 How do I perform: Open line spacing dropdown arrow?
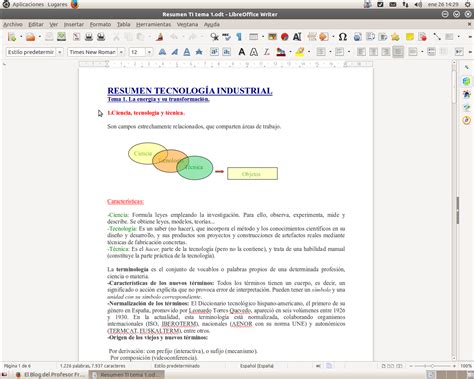pyautogui.click(x=422, y=52)
